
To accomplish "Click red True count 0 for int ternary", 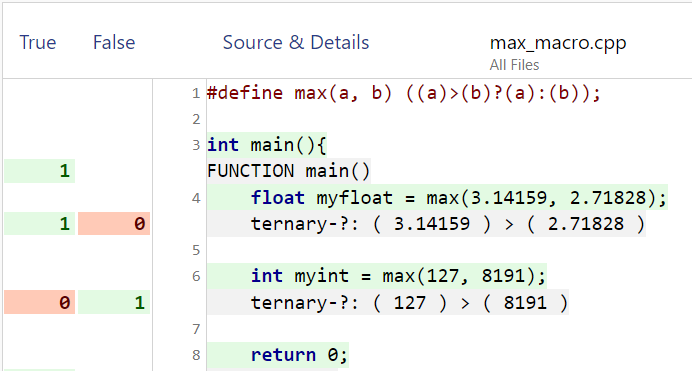I will [x=40, y=302].
